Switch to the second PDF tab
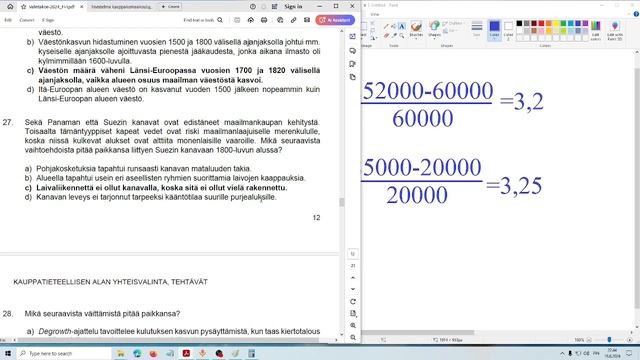 [x=121, y=7]
